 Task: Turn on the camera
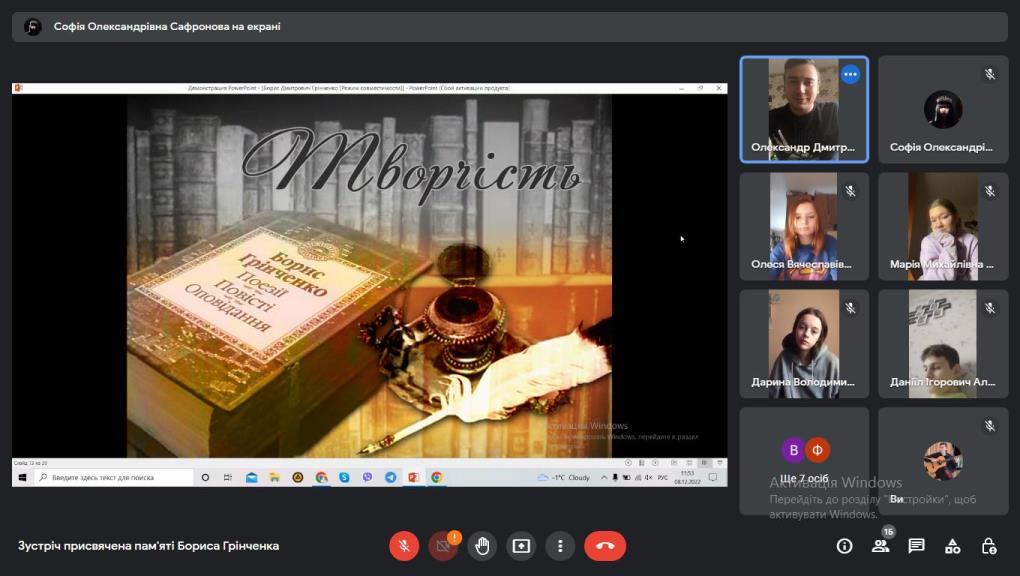(x=443, y=546)
